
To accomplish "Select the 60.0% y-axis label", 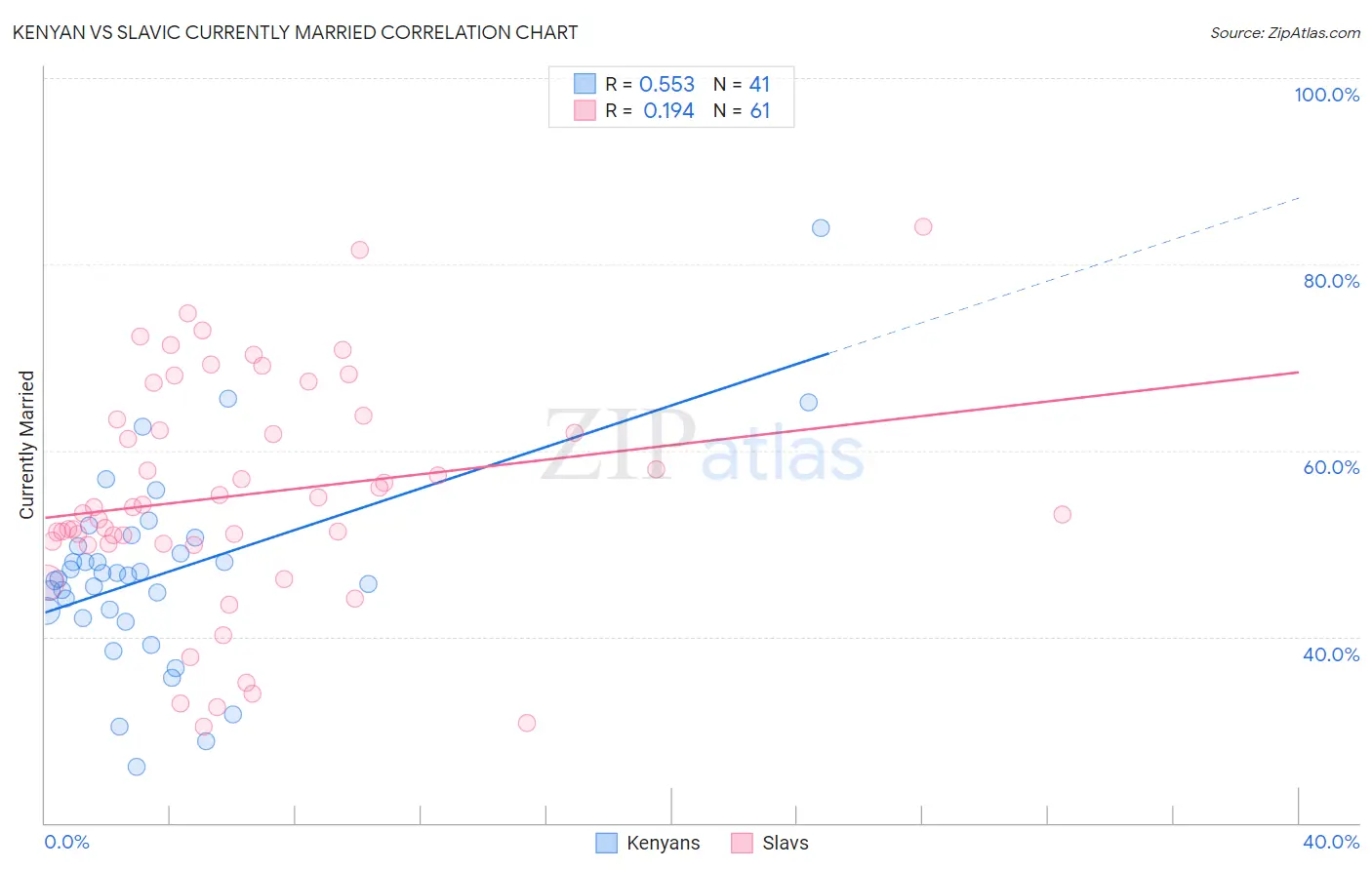I will [1331, 467].
